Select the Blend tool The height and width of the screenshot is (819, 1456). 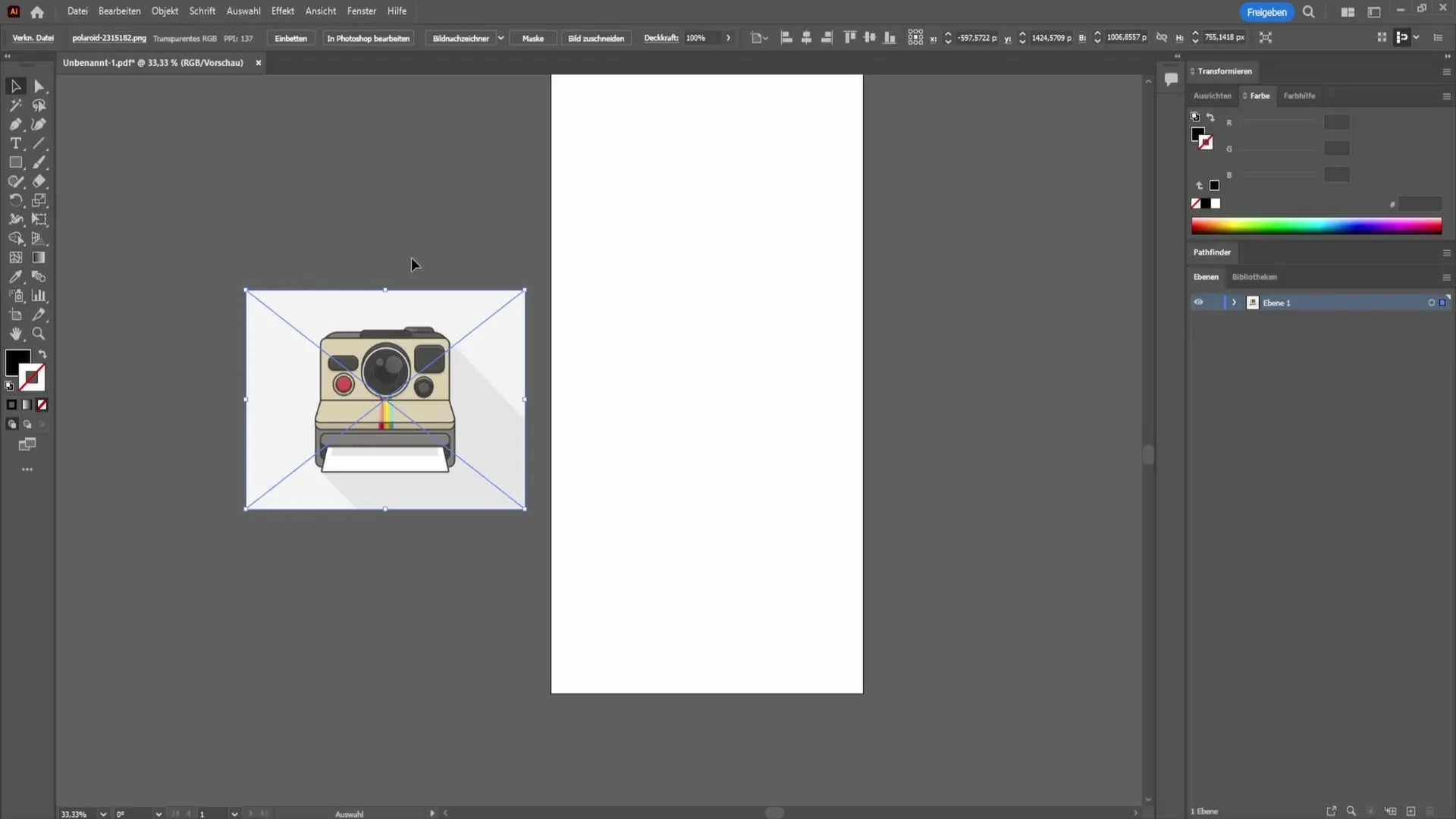tap(39, 277)
